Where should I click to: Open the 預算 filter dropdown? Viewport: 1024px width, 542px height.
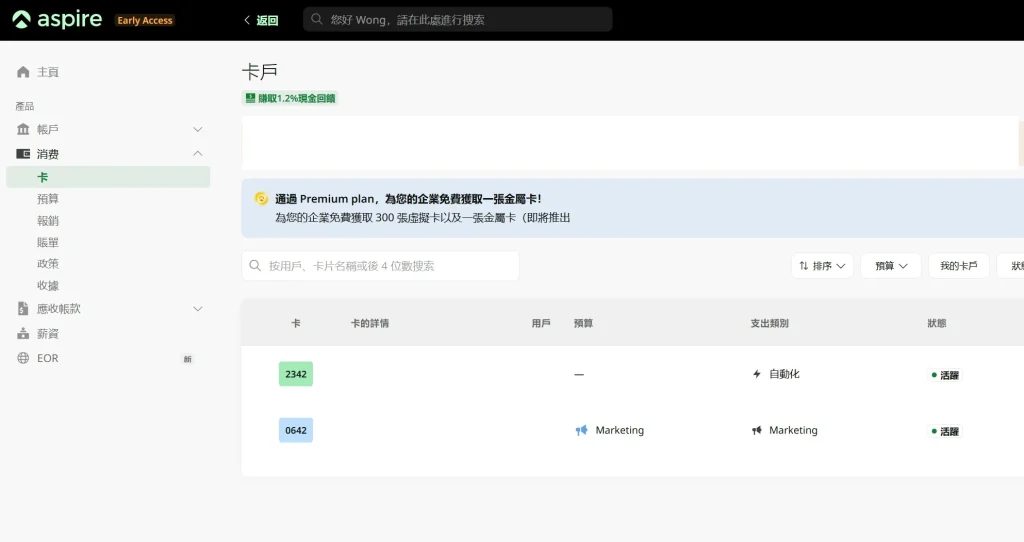891,266
